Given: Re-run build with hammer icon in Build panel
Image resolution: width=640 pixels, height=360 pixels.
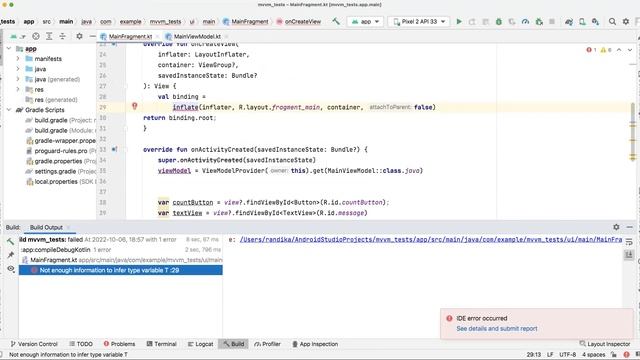Looking at the screenshot, I should pos(11,241).
